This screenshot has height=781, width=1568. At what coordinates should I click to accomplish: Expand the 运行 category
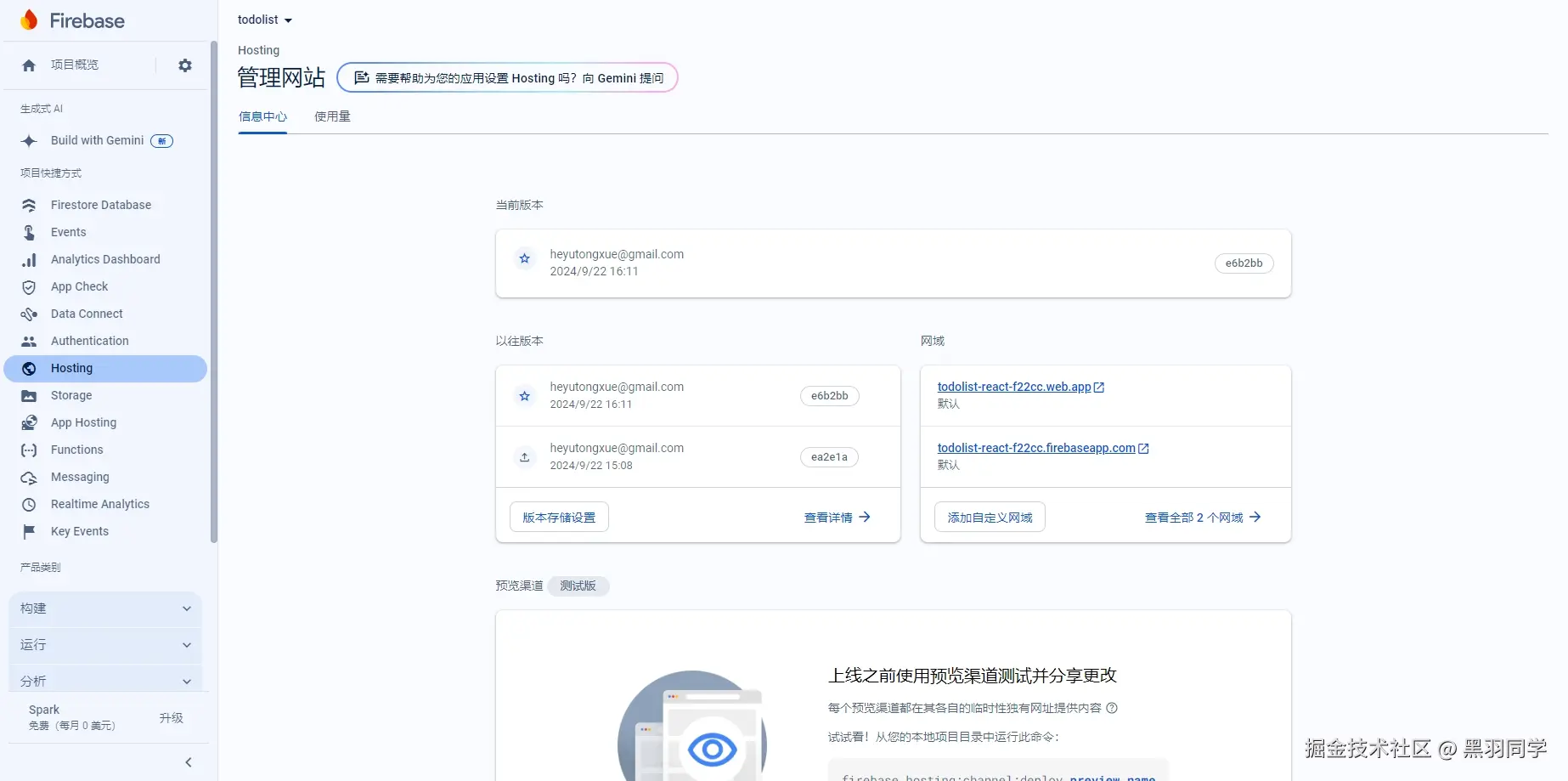click(x=105, y=645)
